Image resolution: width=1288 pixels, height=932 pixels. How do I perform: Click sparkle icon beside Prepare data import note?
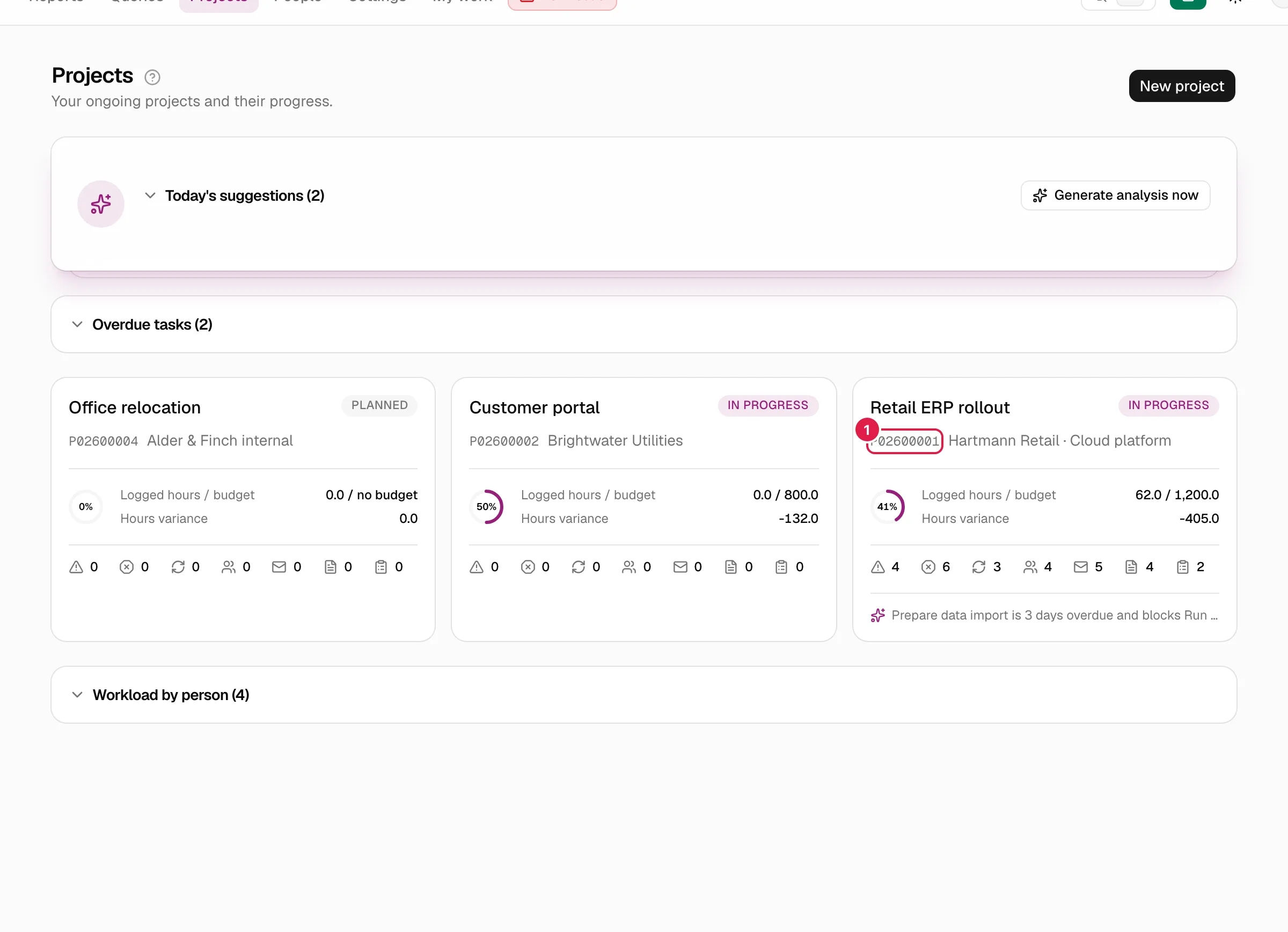878,615
